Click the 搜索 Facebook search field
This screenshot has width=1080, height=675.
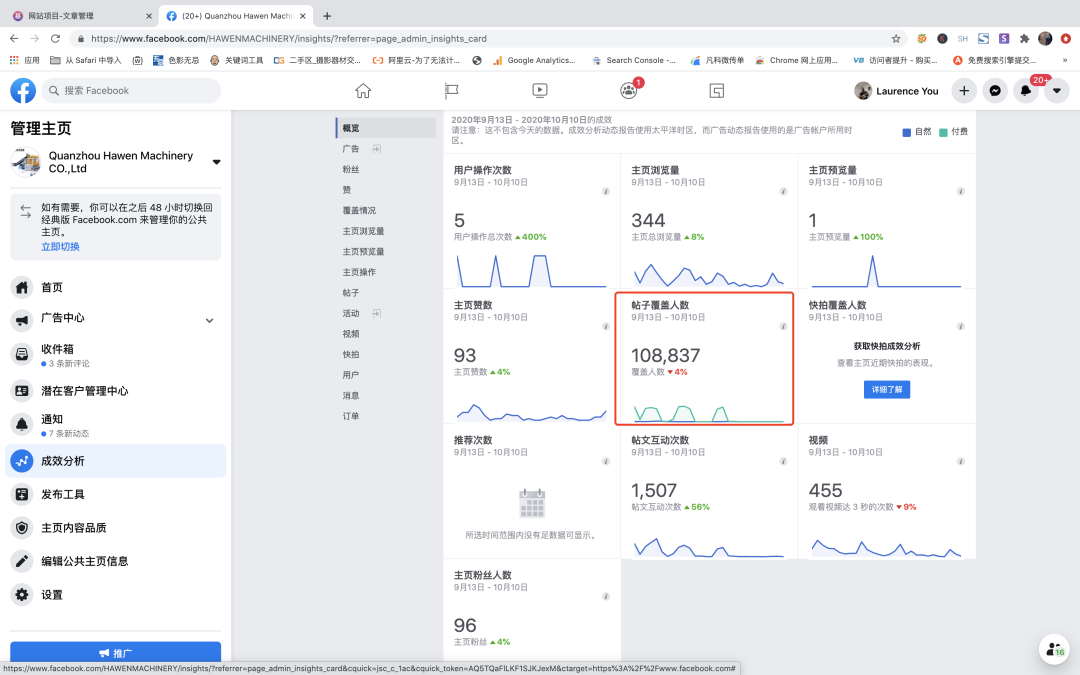[132, 91]
